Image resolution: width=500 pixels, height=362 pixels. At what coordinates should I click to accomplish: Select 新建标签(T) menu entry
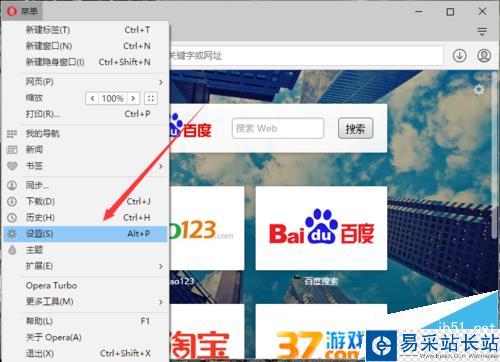point(85,30)
